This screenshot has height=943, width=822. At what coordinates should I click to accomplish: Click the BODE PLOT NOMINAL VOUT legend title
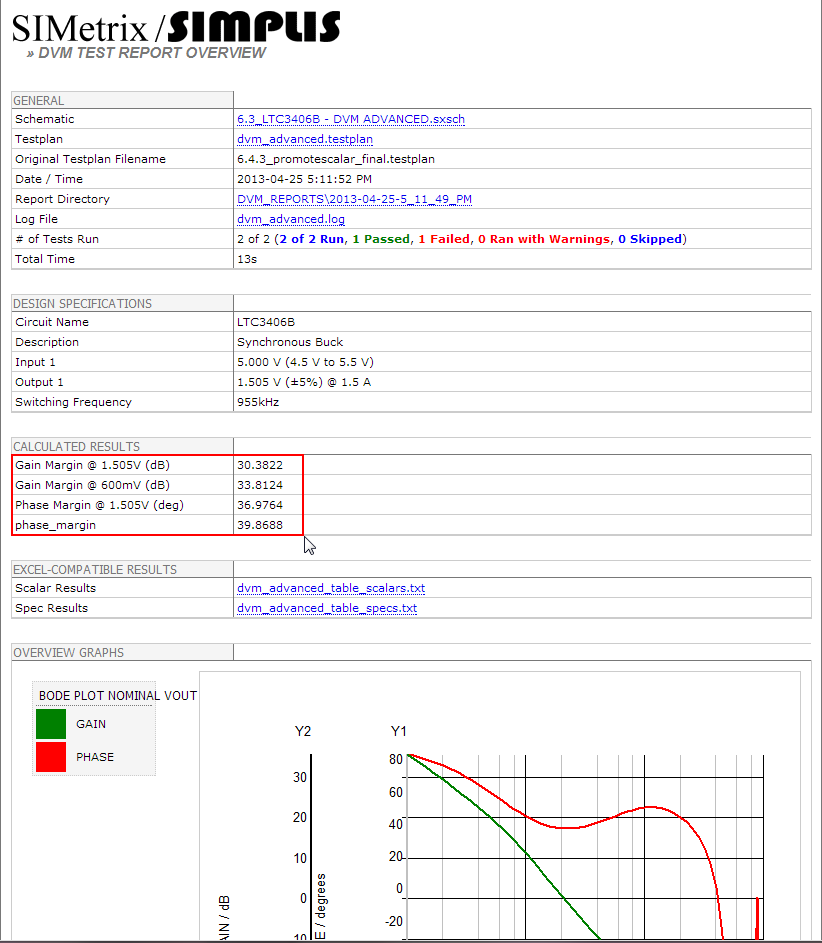(118, 696)
